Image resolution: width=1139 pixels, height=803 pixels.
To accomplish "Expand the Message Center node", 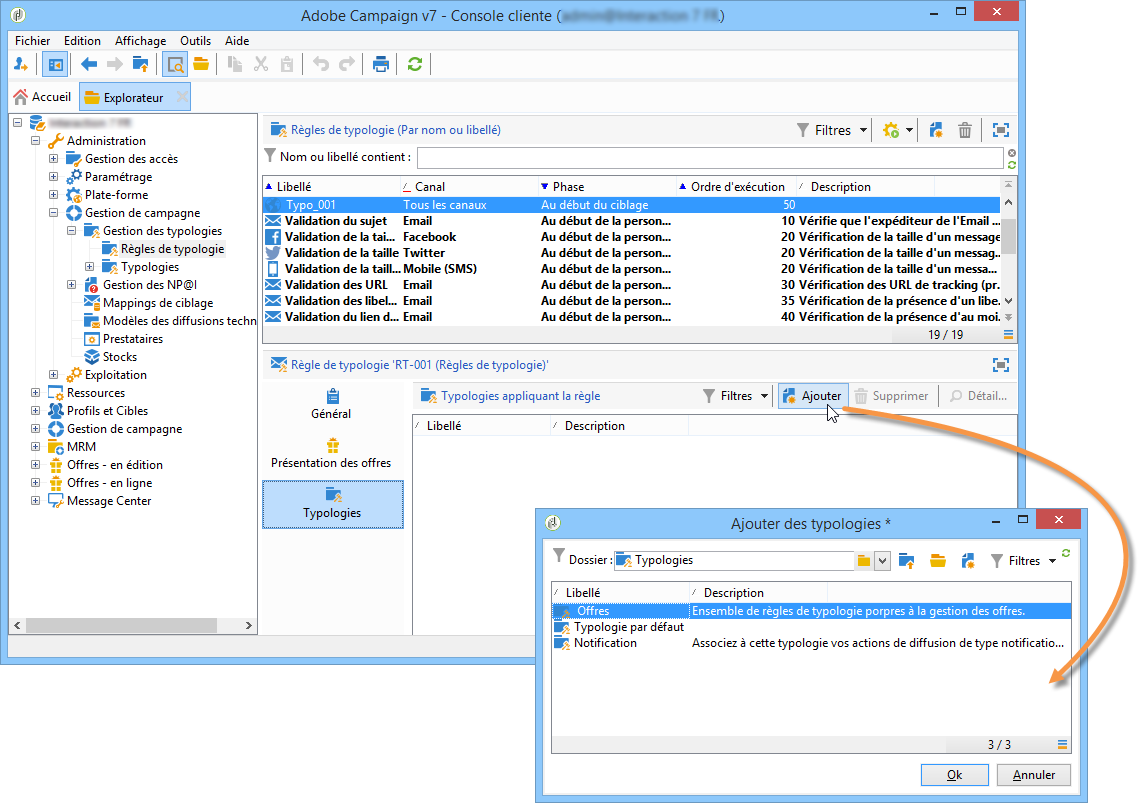I will point(36,501).
